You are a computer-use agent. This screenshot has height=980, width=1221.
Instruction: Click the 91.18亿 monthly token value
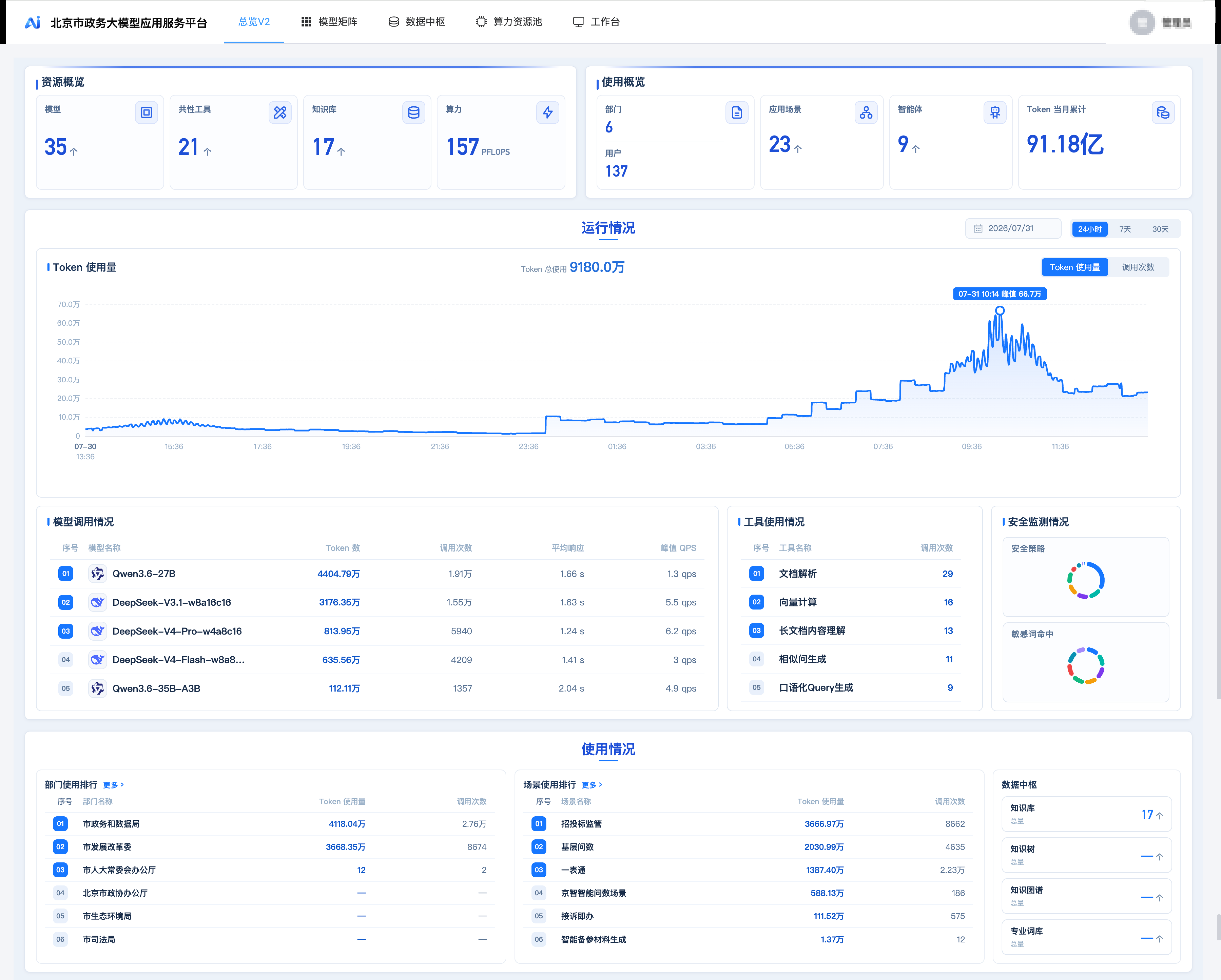(1065, 144)
